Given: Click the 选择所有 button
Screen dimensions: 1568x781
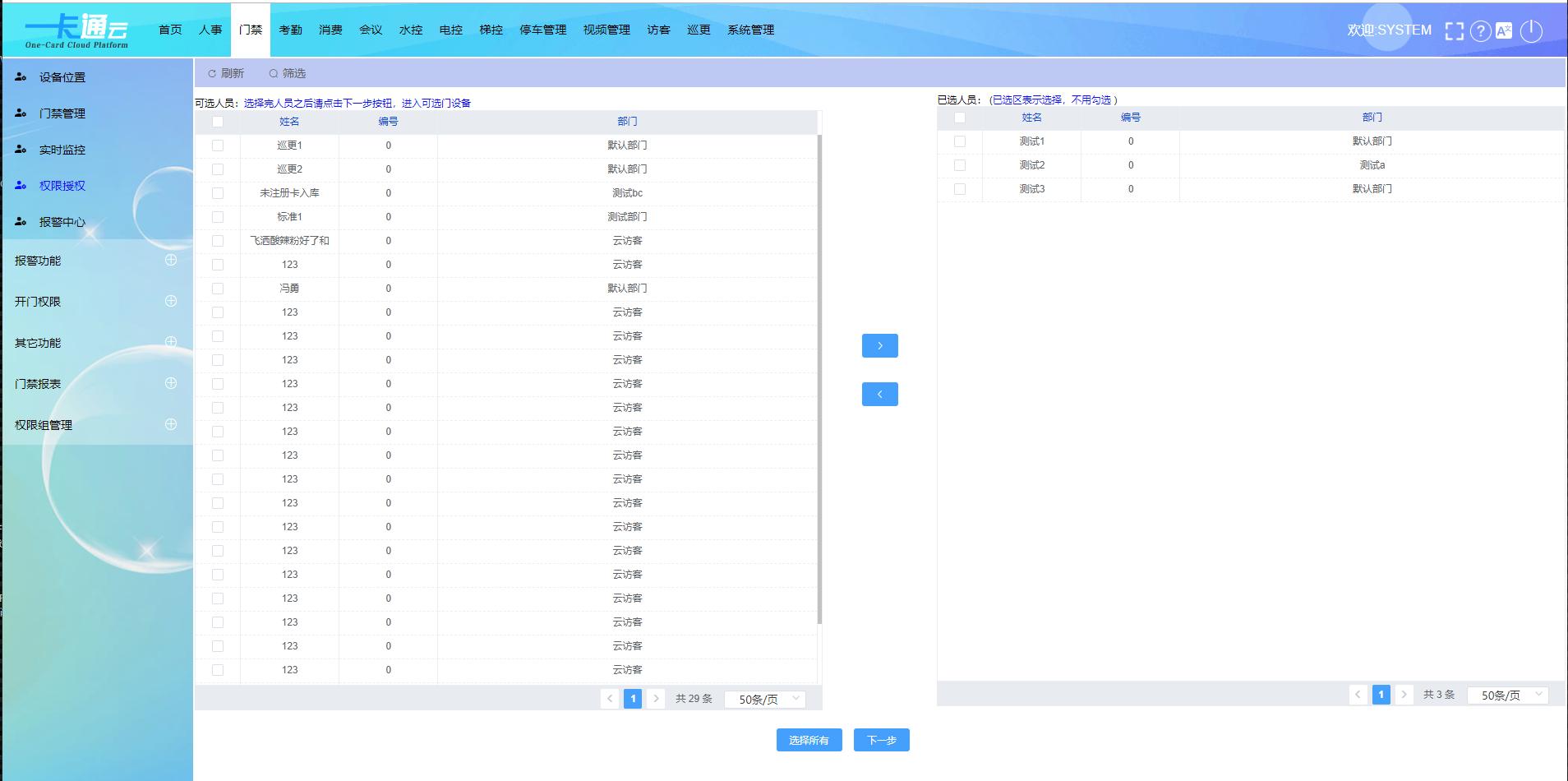Looking at the screenshot, I should pyautogui.click(x=809, y=741).
